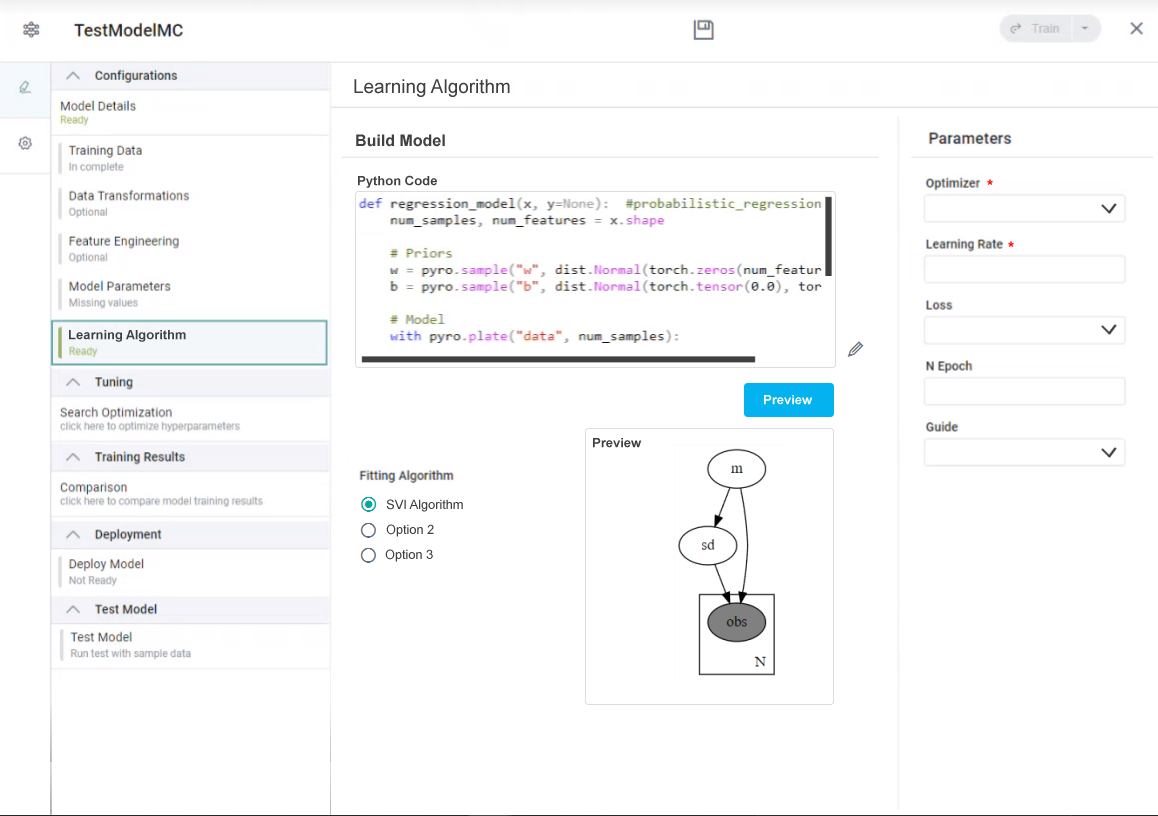
Task: Close the model editor with X icon
Action: (1136, 29)
